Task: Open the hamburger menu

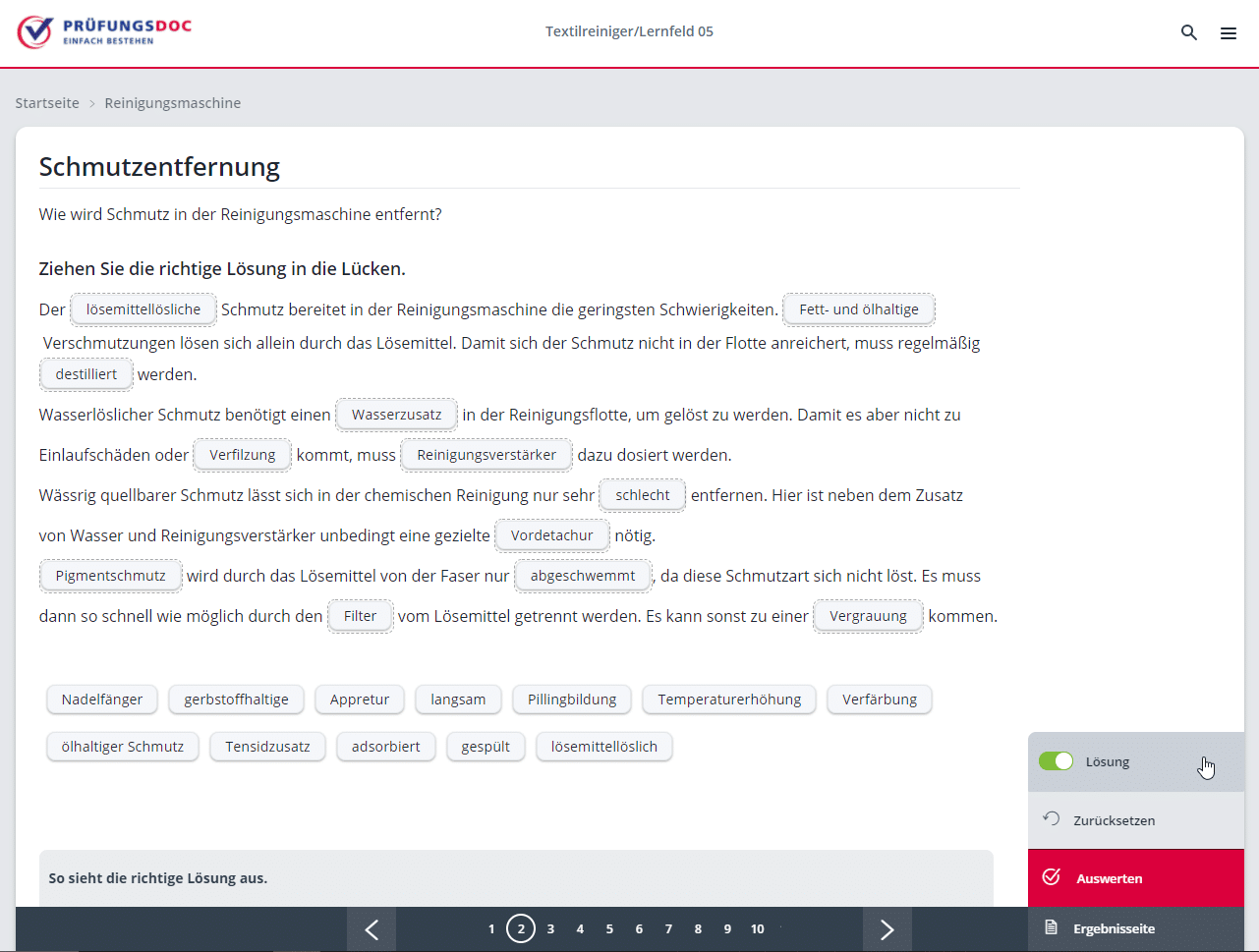Action: [x=1228, y=33]
